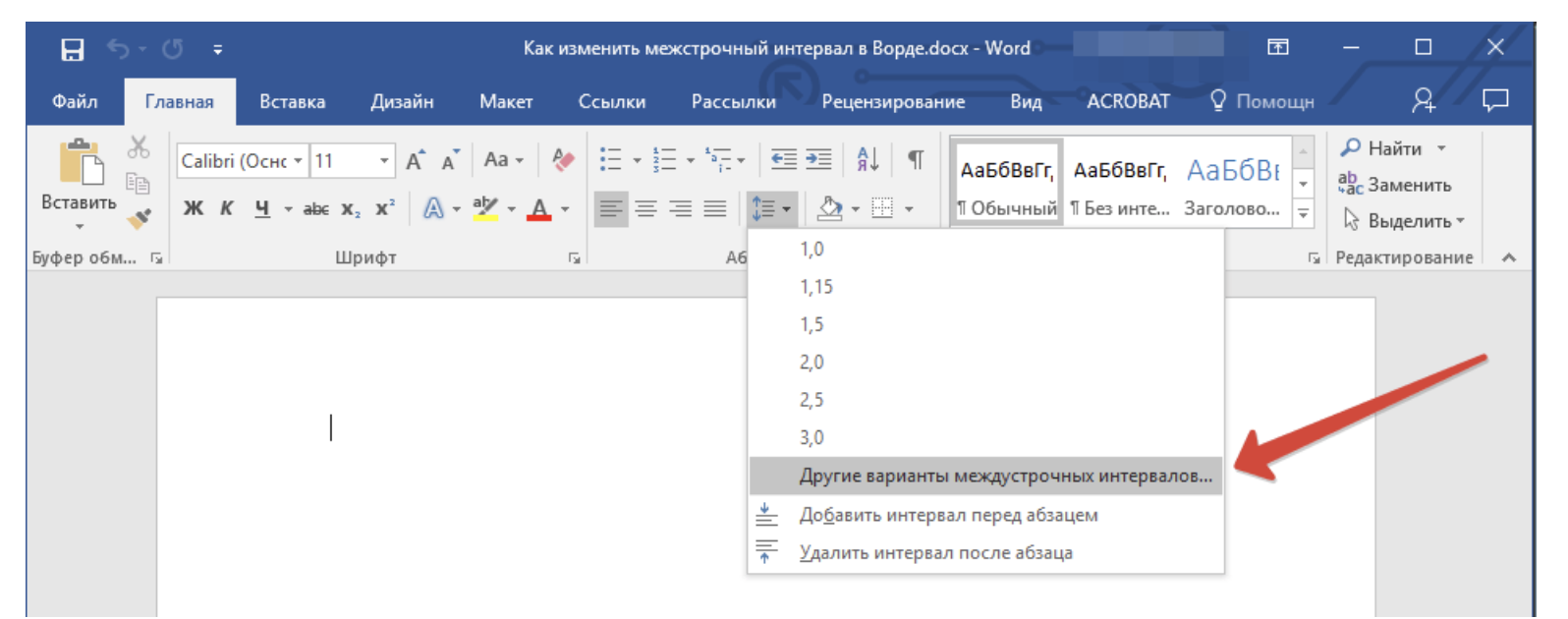Click the bulleted list icon

(611, 159)
